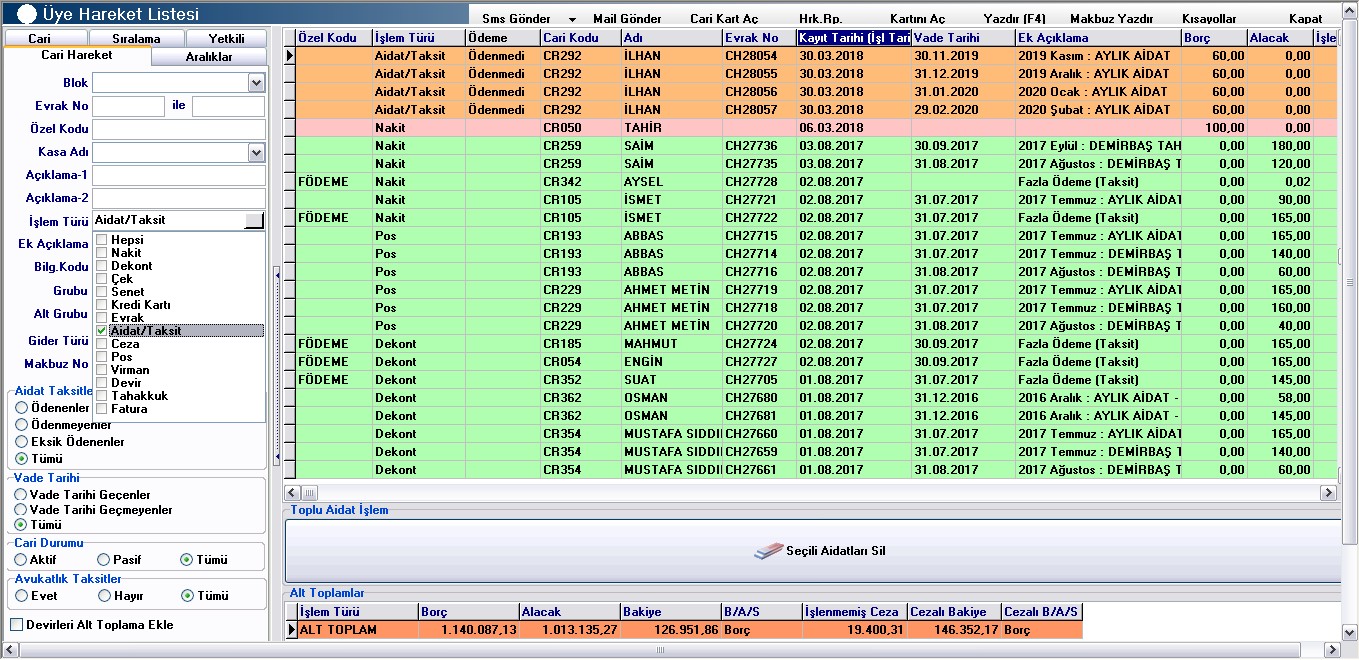Viewport: 1359px width, 660px height.
Task: Check the Dekont option in list
Action: click(101, 266)
